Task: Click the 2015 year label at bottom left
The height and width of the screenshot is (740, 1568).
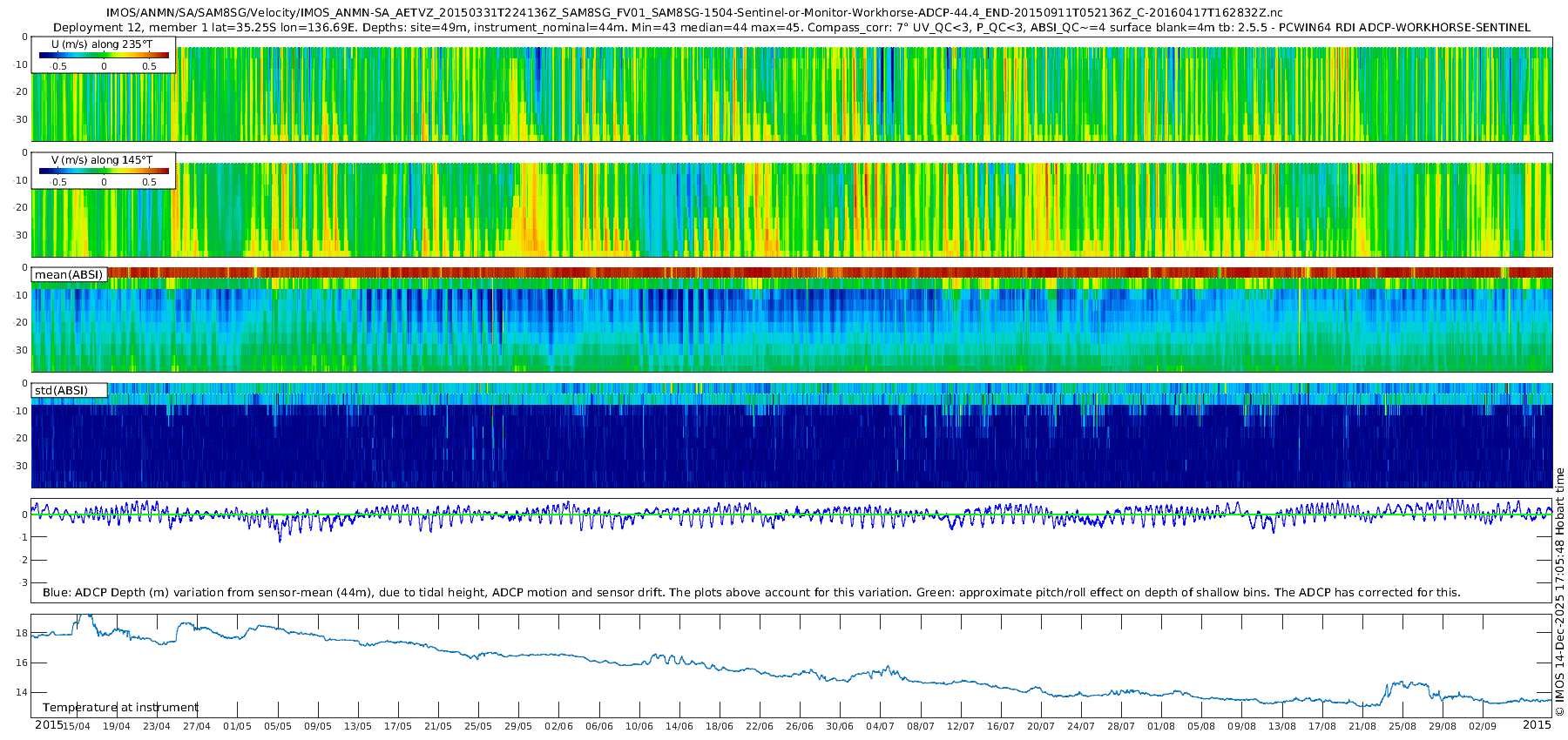Action: [x=48, y=725]
